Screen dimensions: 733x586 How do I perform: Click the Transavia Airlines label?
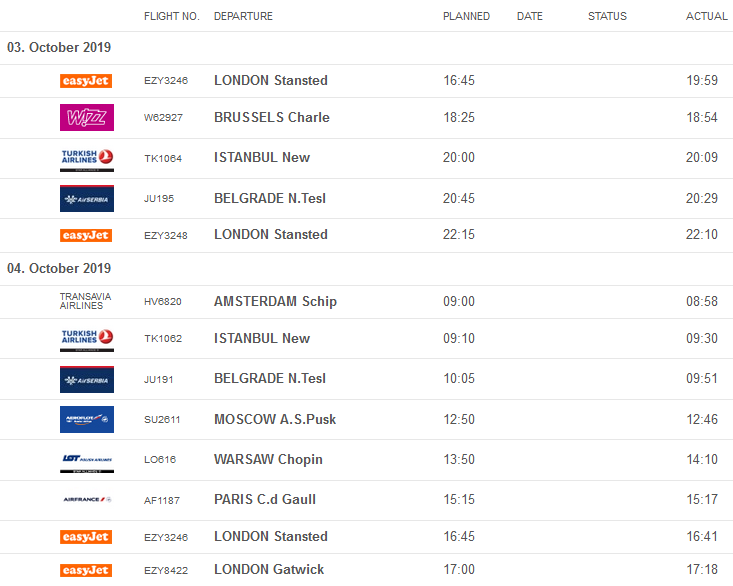[x=86, y=301]
